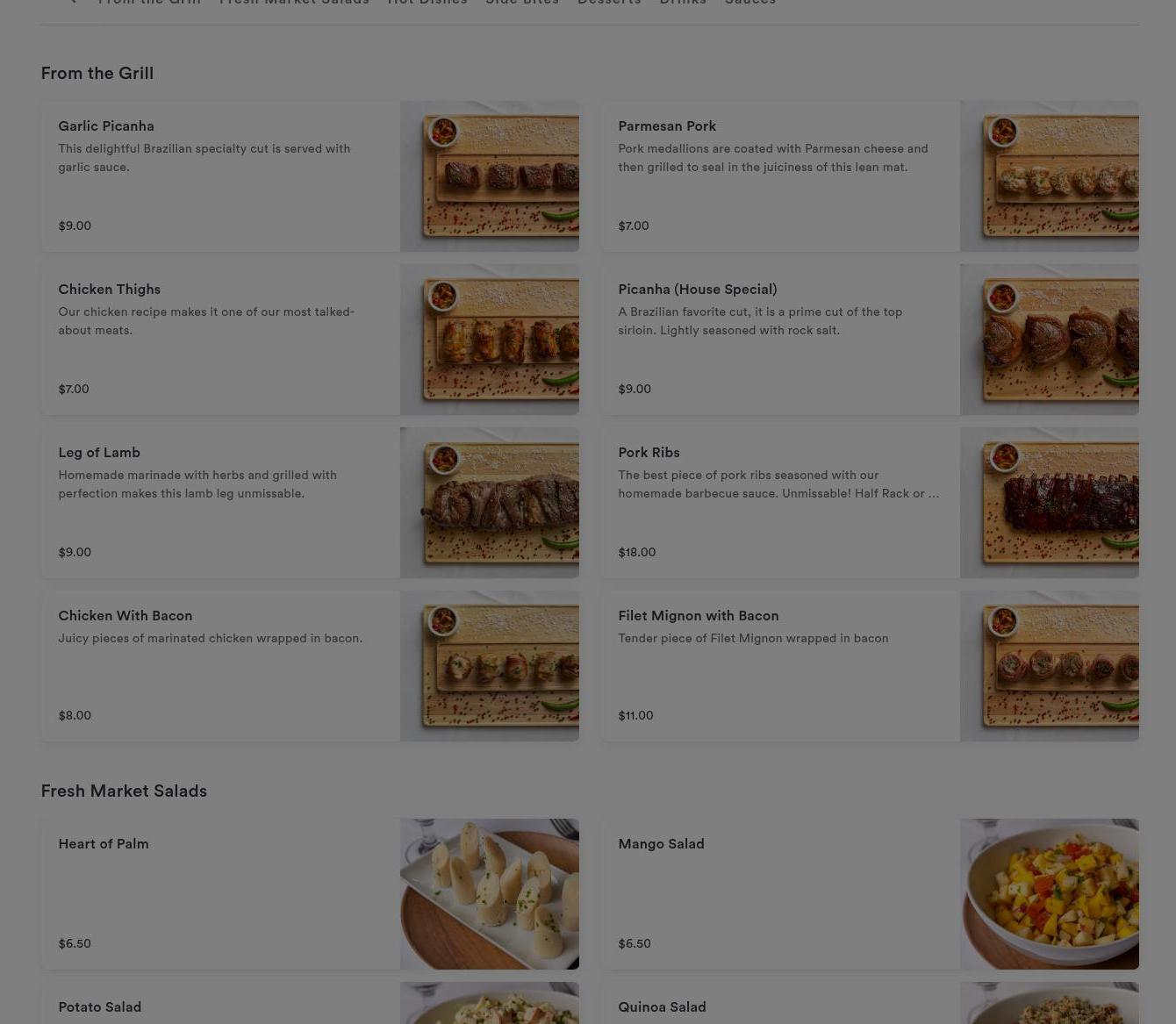The height and width of the screenshot is (1024, 1176).
Task: Open the Filet Mignon with Bacon photo
Action: [x=1050, y=666]
